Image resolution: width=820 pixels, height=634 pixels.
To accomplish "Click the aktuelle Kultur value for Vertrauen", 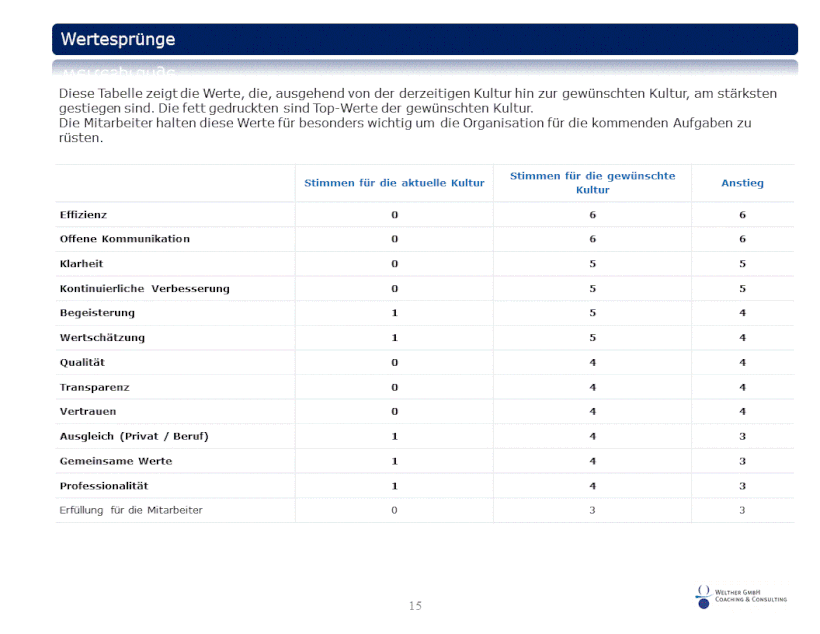I will click(x=394, y=411).
